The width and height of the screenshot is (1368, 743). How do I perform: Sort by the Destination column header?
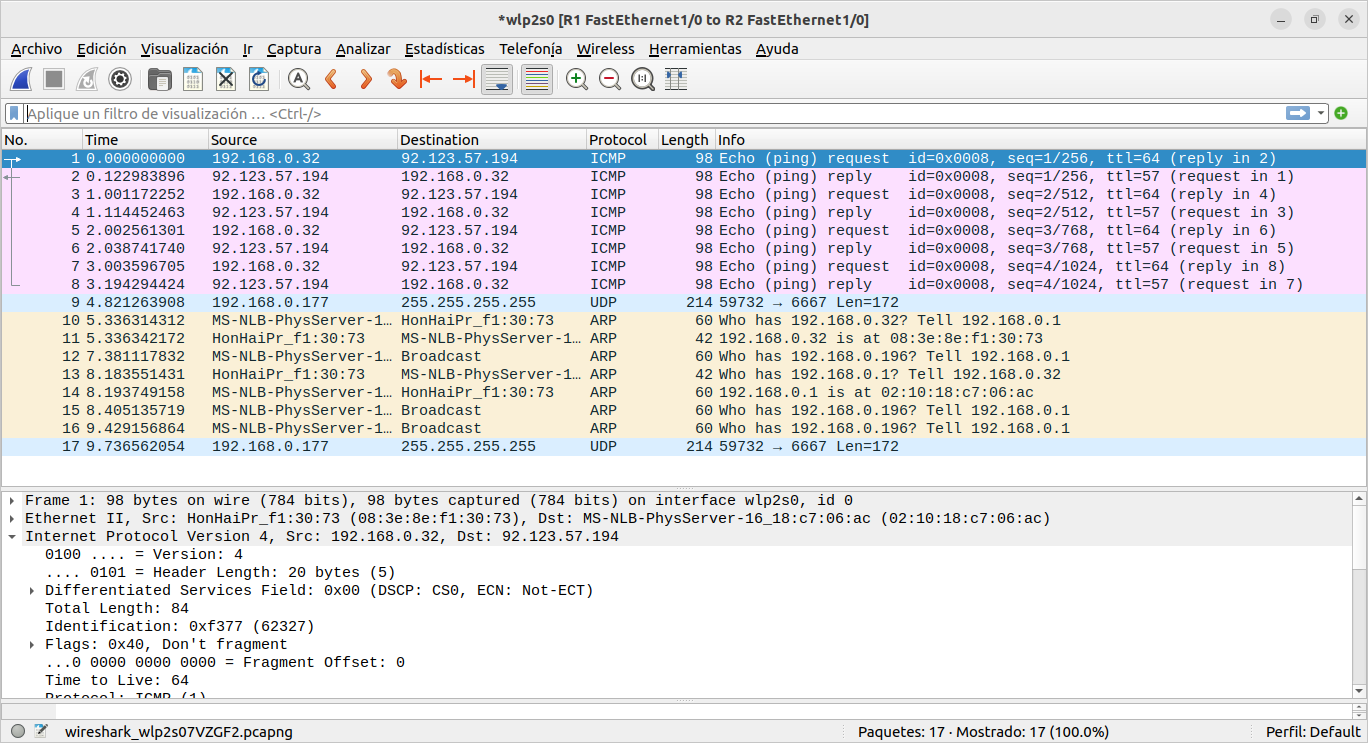[x=492, y=140]
